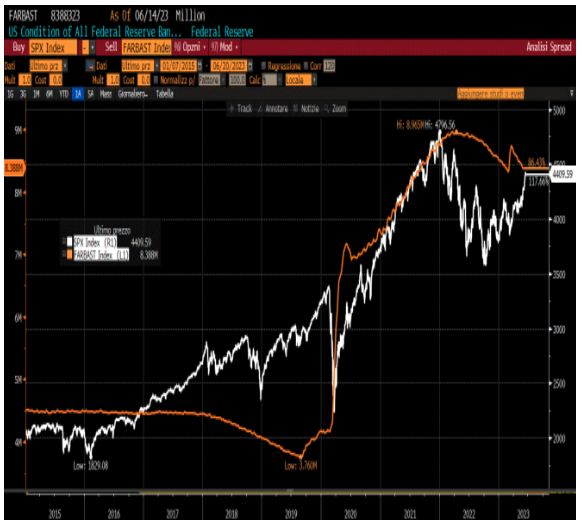
Task: Click the 4409.59 right axis value tag
Action: coord(562,174)
